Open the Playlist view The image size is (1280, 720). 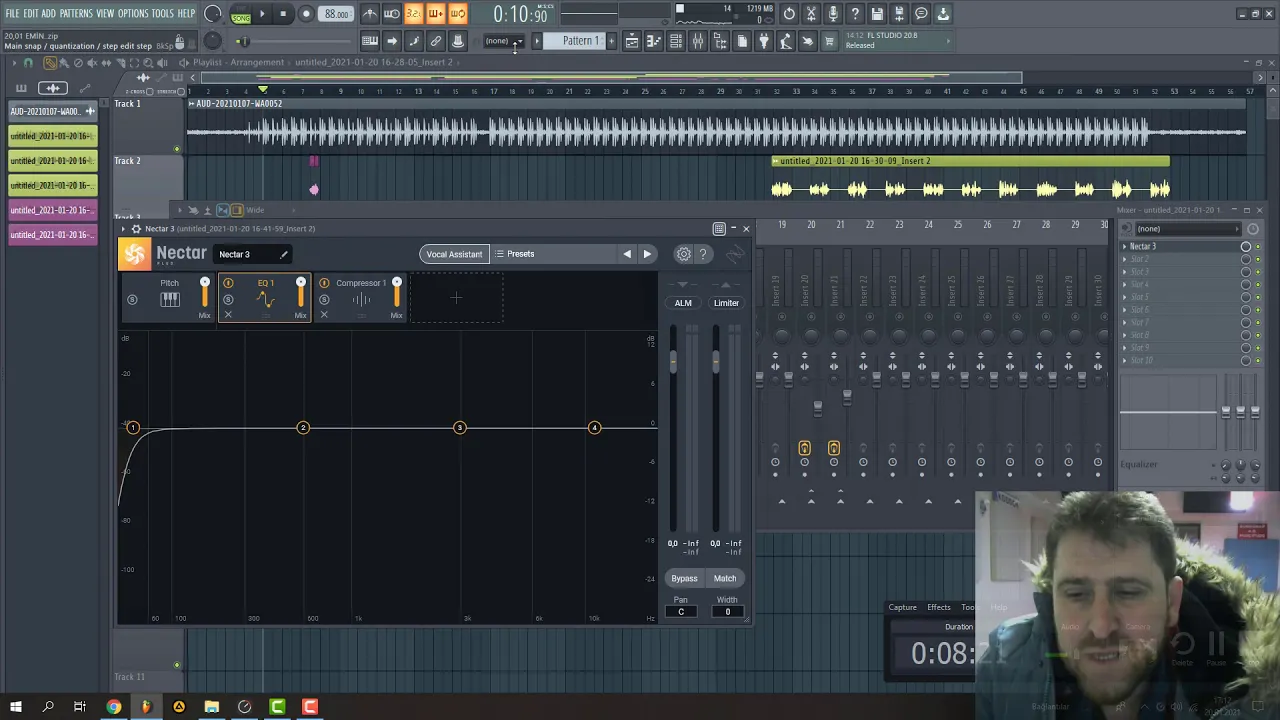(632, 41)
